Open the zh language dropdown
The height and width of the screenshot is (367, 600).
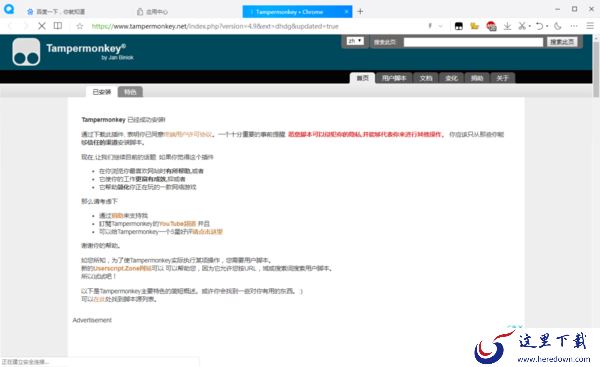(355, 41)
